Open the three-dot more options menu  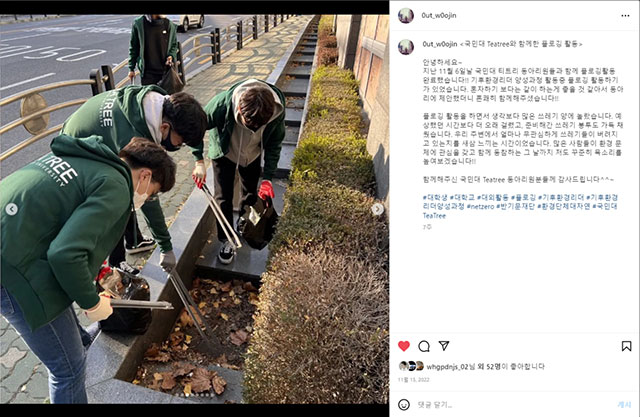(x=625, y=16)
